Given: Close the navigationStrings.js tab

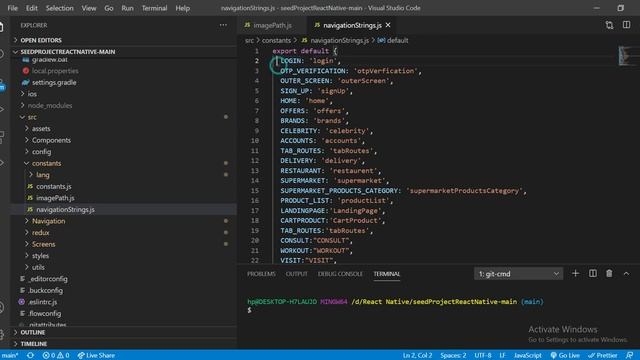Looking at the screenshot, I should click(x=388, y=25).
